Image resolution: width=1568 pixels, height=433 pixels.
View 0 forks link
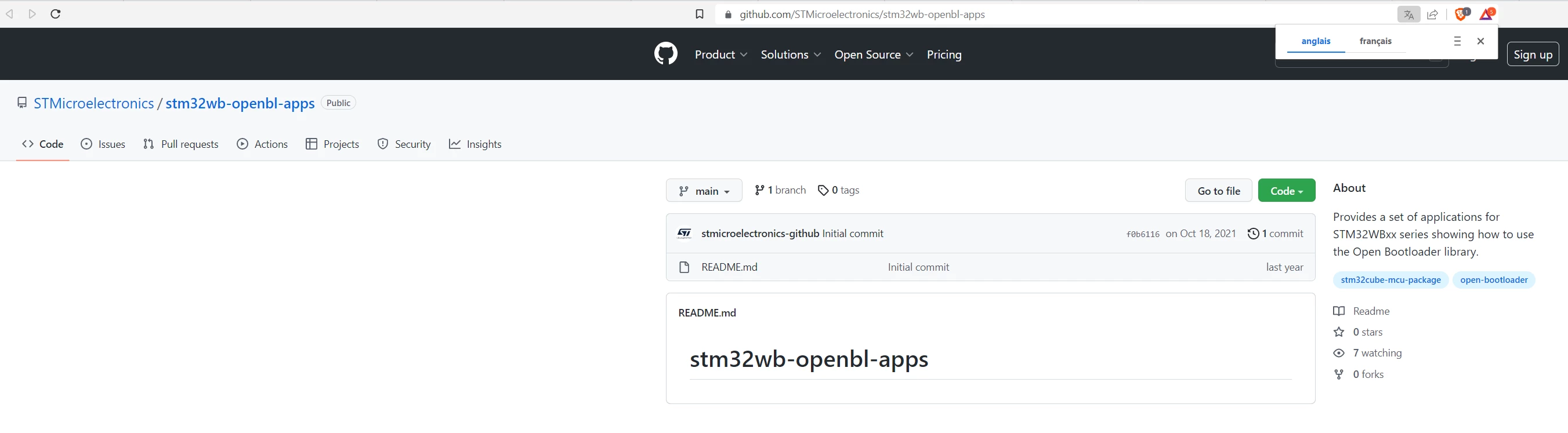pyautogui.click(x=1359, y=374)
